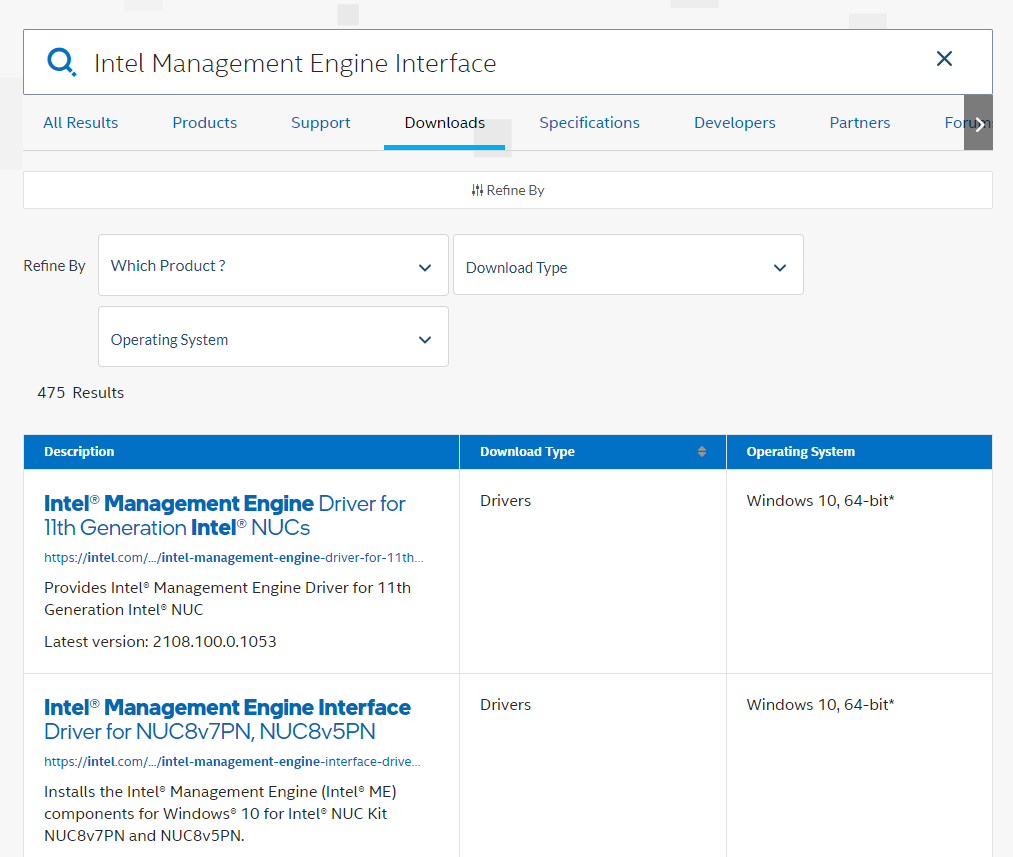Click the magnifying glass search icon

tap(61, 62)
